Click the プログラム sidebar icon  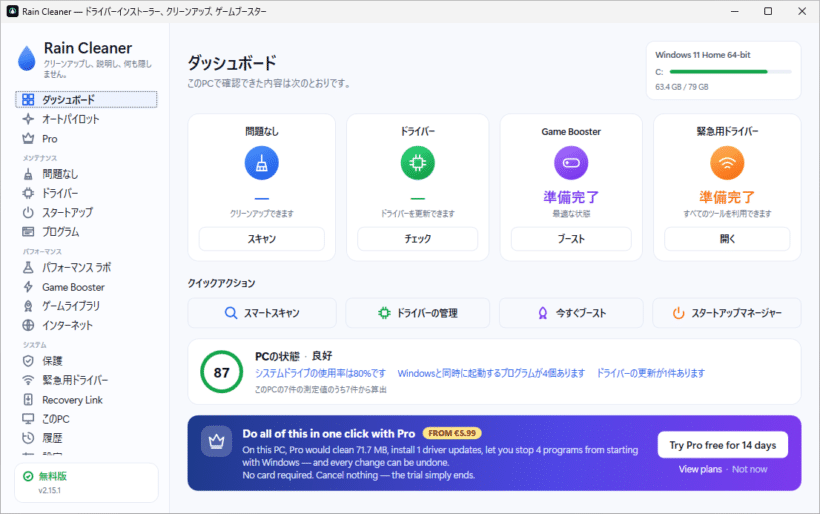point(28,232)
